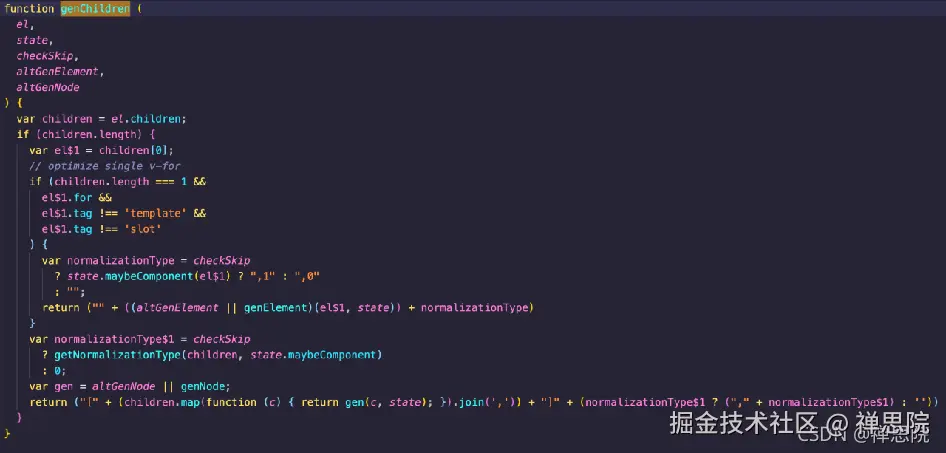
Task: Click the 'template' string literal
Action: [157, 213]
